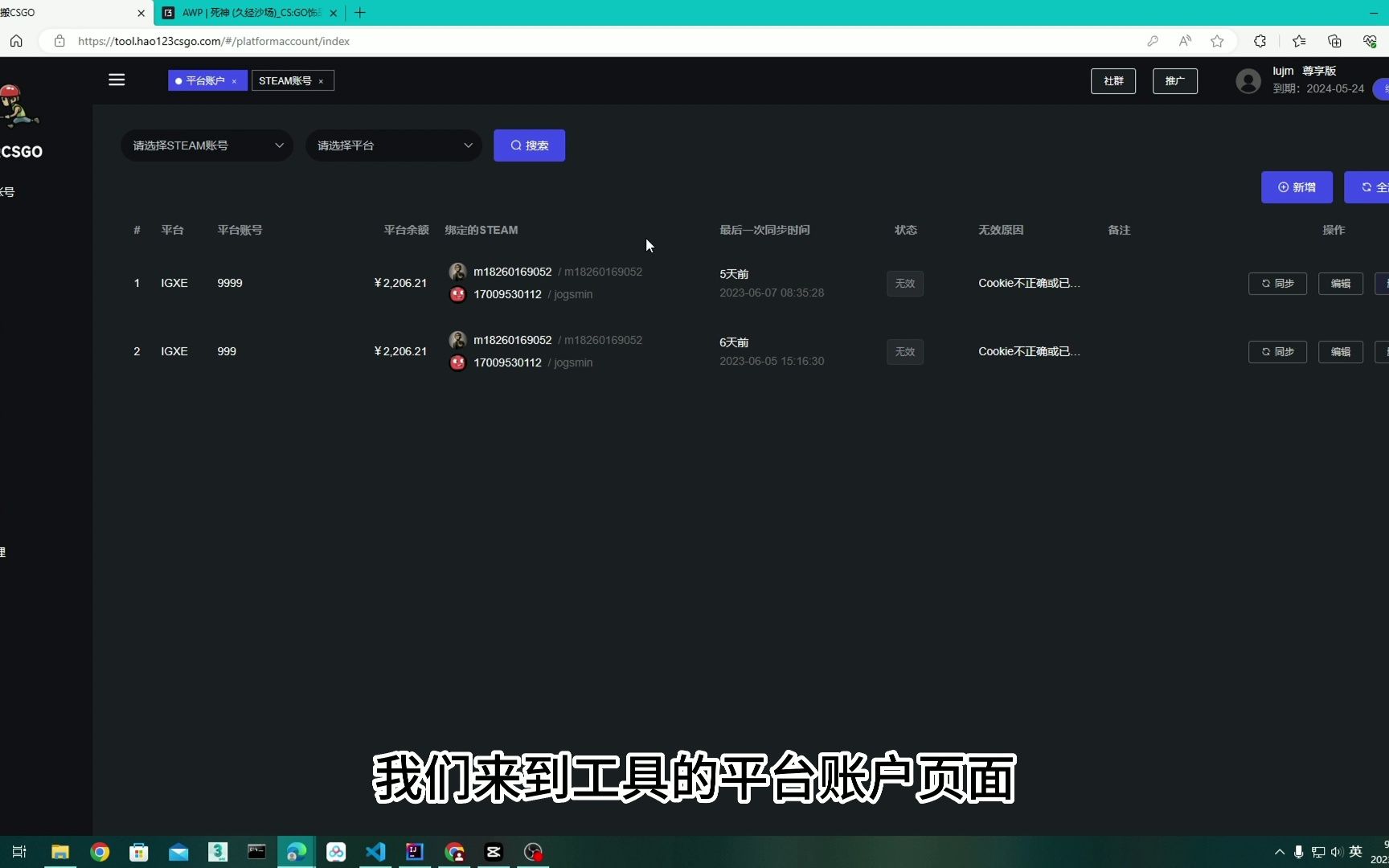Open Mail app from the taskbar
This screenshot has height=868, width=1389.
point(178,852)
